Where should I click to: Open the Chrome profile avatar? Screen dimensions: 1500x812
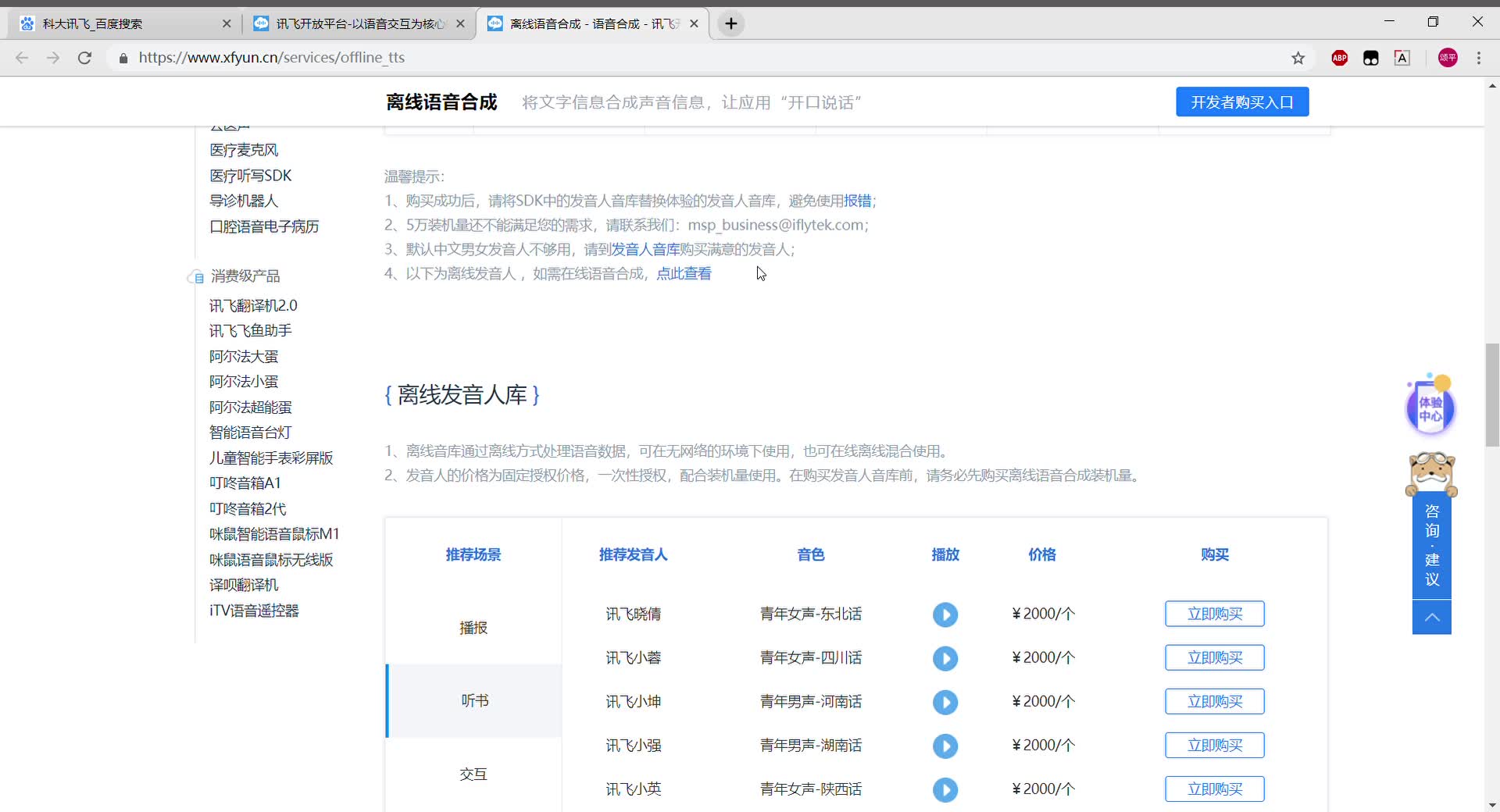(1448, 58)
